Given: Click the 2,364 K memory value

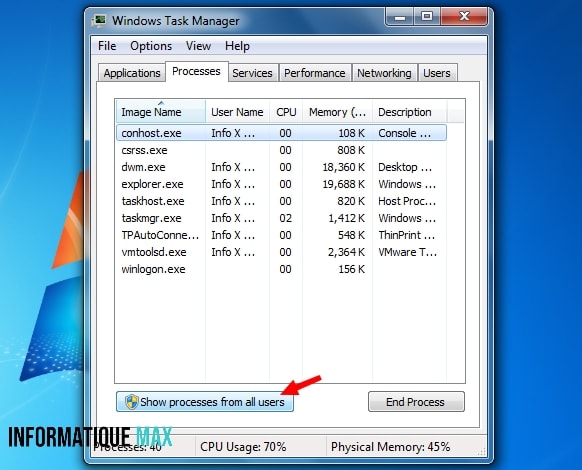Looking at the screenshot, I should [346, 252].
